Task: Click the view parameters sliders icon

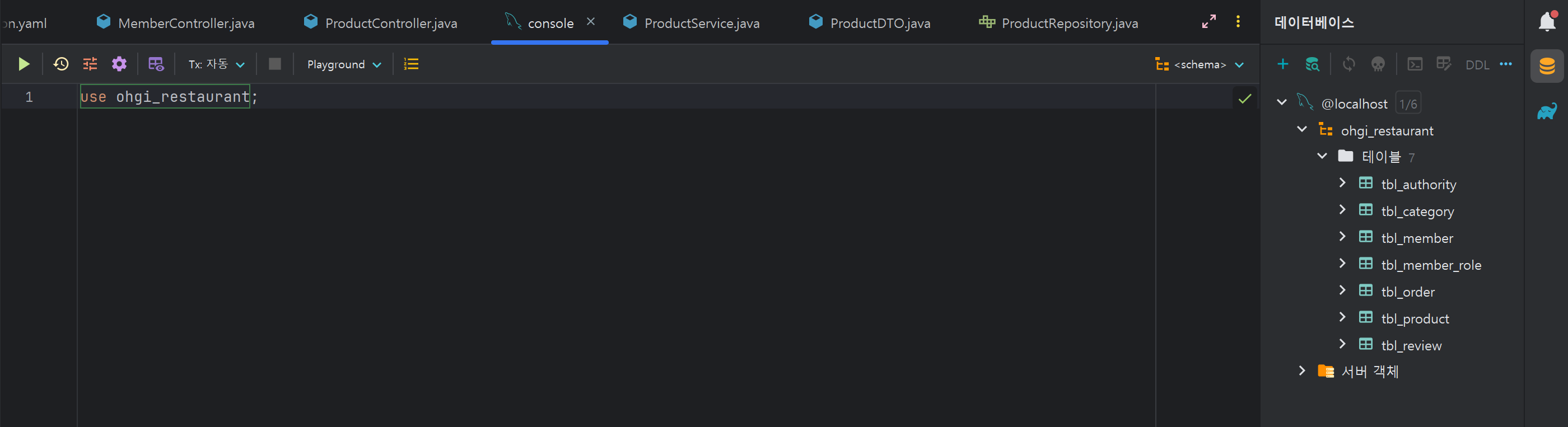Action: (90, 64)
